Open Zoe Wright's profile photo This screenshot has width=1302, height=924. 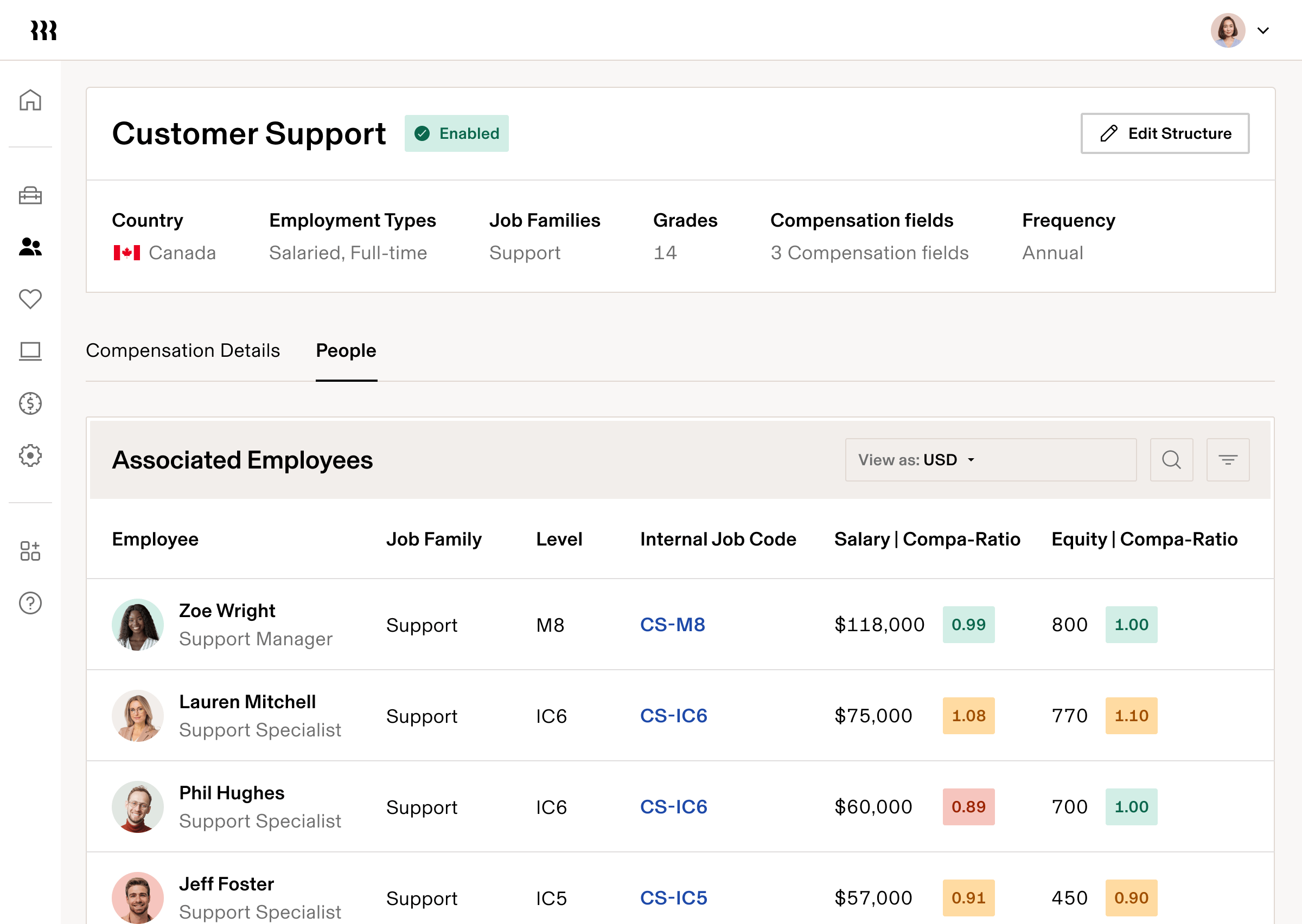137,624
